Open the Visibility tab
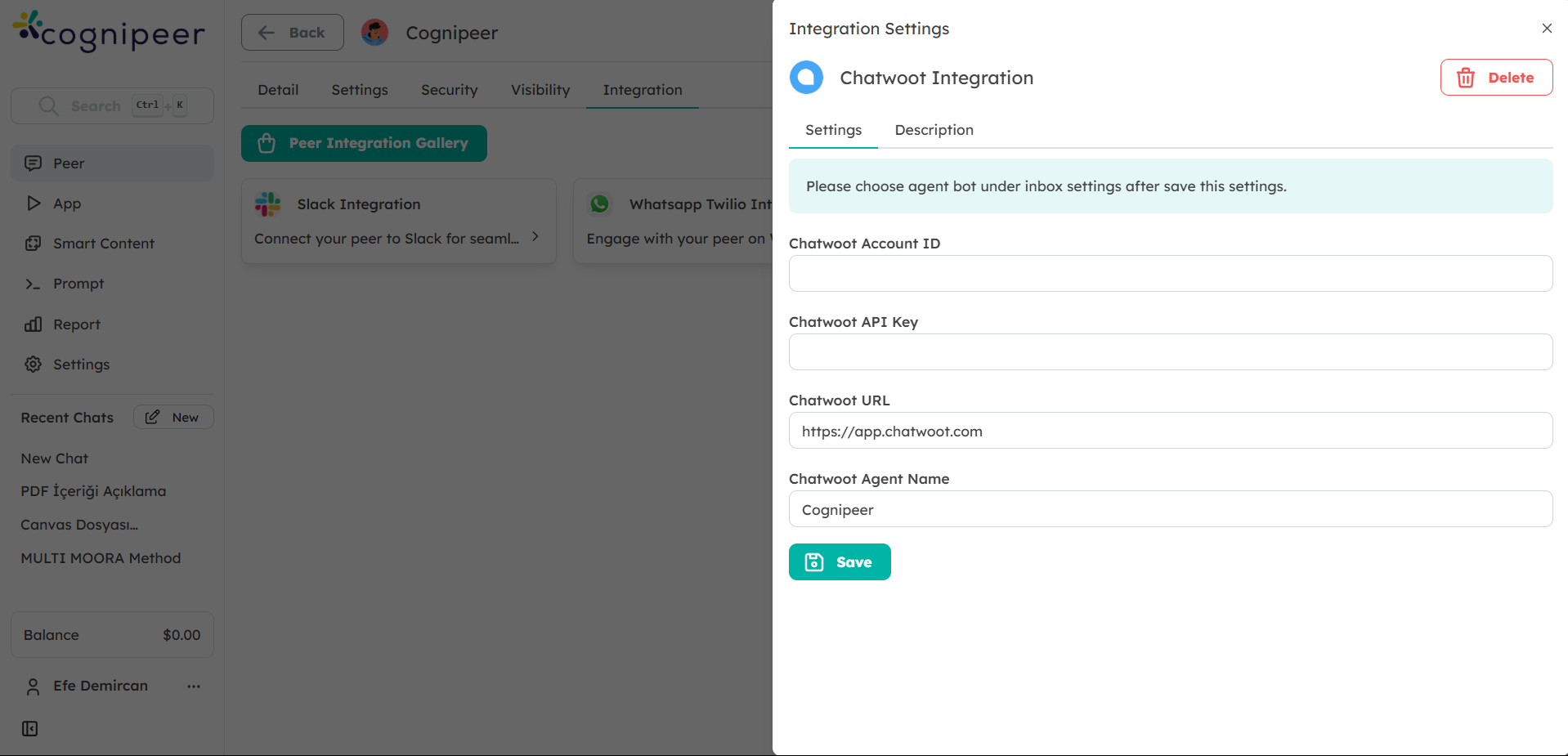 (x=540, y=90)
